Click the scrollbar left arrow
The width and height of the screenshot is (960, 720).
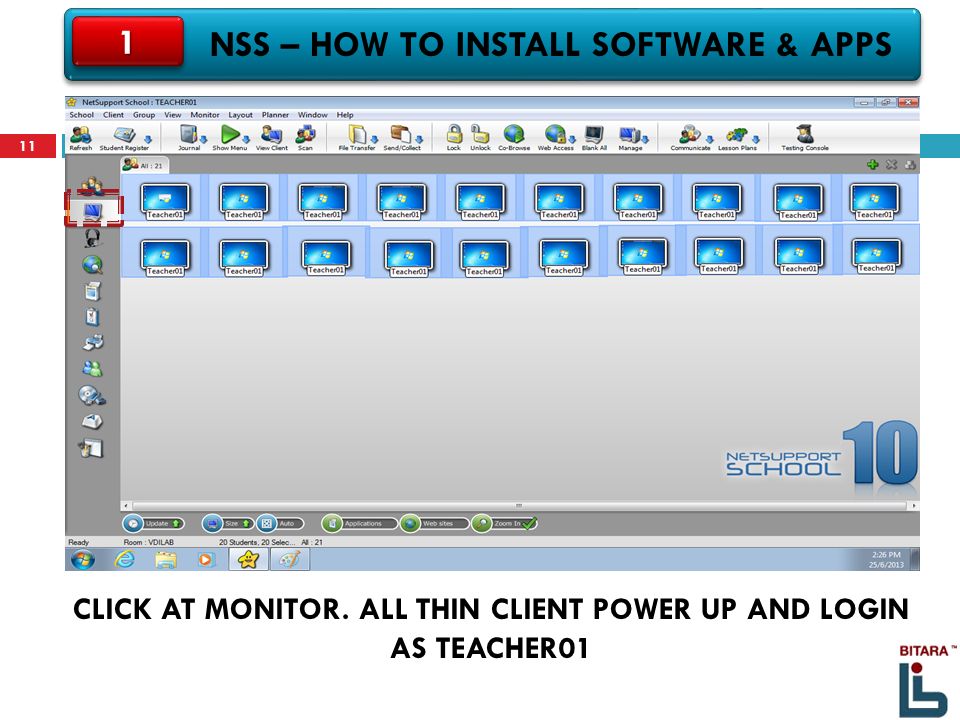click(x=126, y=506)
